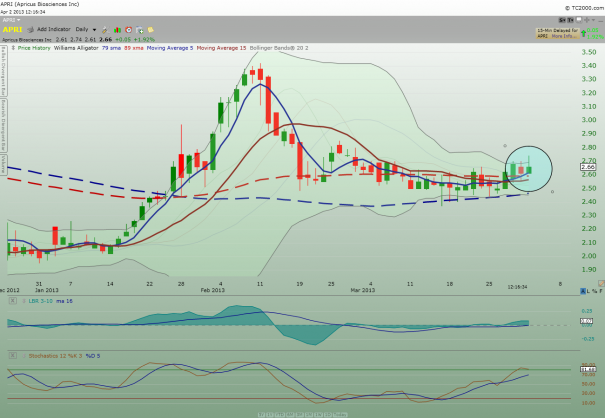Open the S dropdown in the top bar
This screenshot has width=605, height=418.
(x=562, y=20)
